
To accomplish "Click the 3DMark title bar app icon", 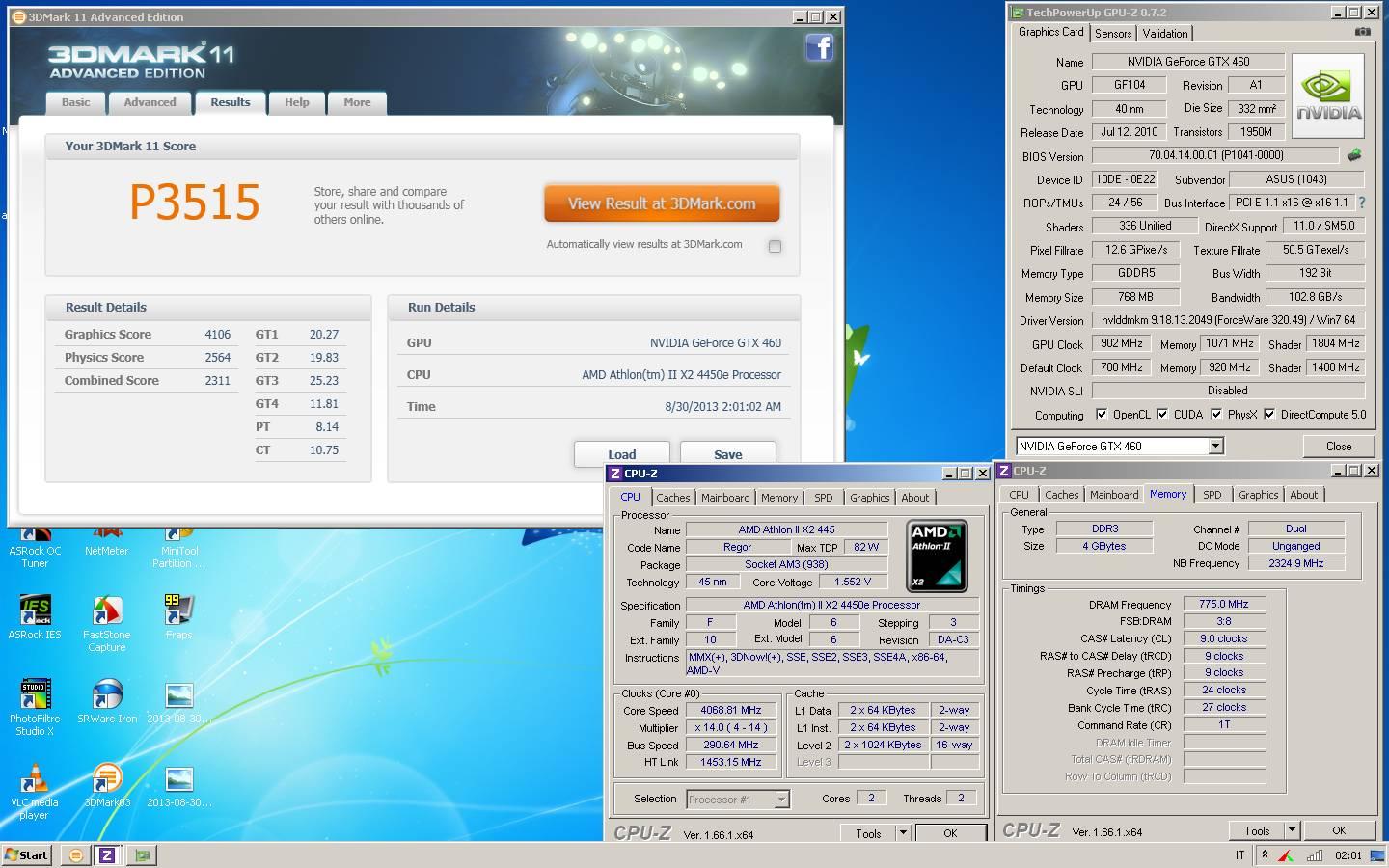I will tap(19, 17).
